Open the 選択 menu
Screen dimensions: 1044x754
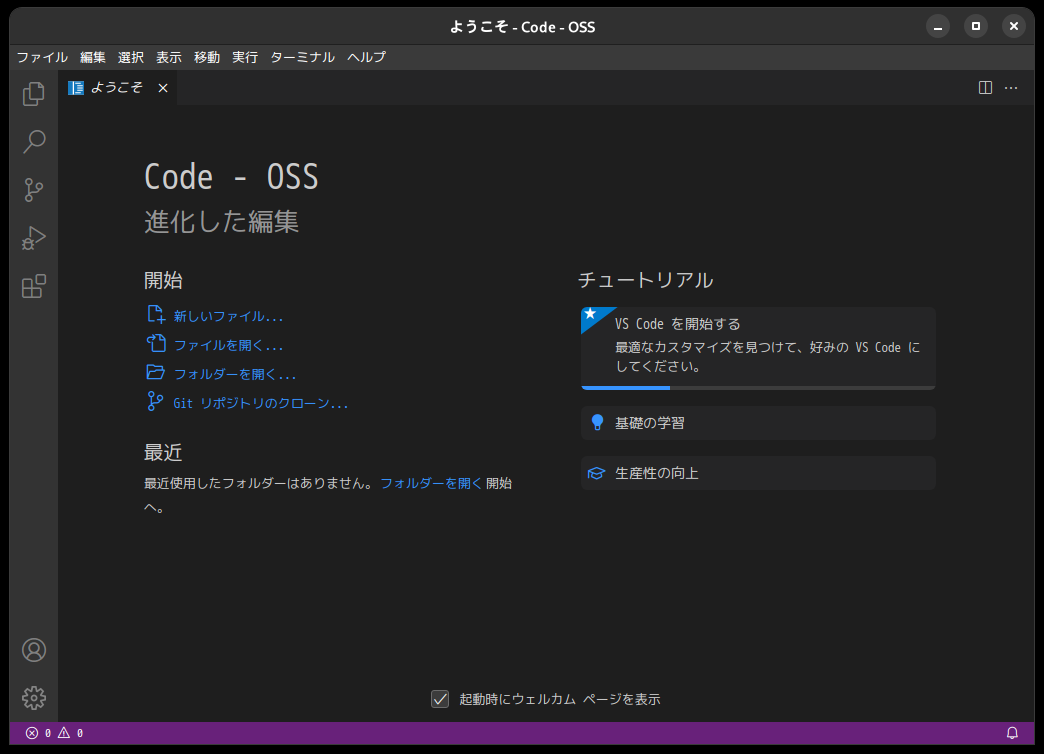(130, 57)
